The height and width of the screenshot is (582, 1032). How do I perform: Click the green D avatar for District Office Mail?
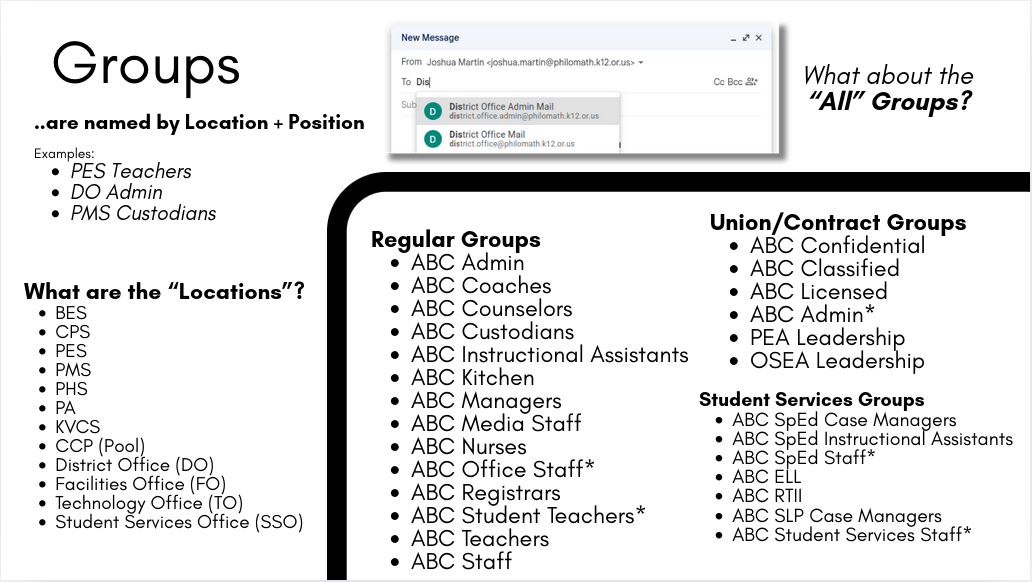tap(432, 139)
